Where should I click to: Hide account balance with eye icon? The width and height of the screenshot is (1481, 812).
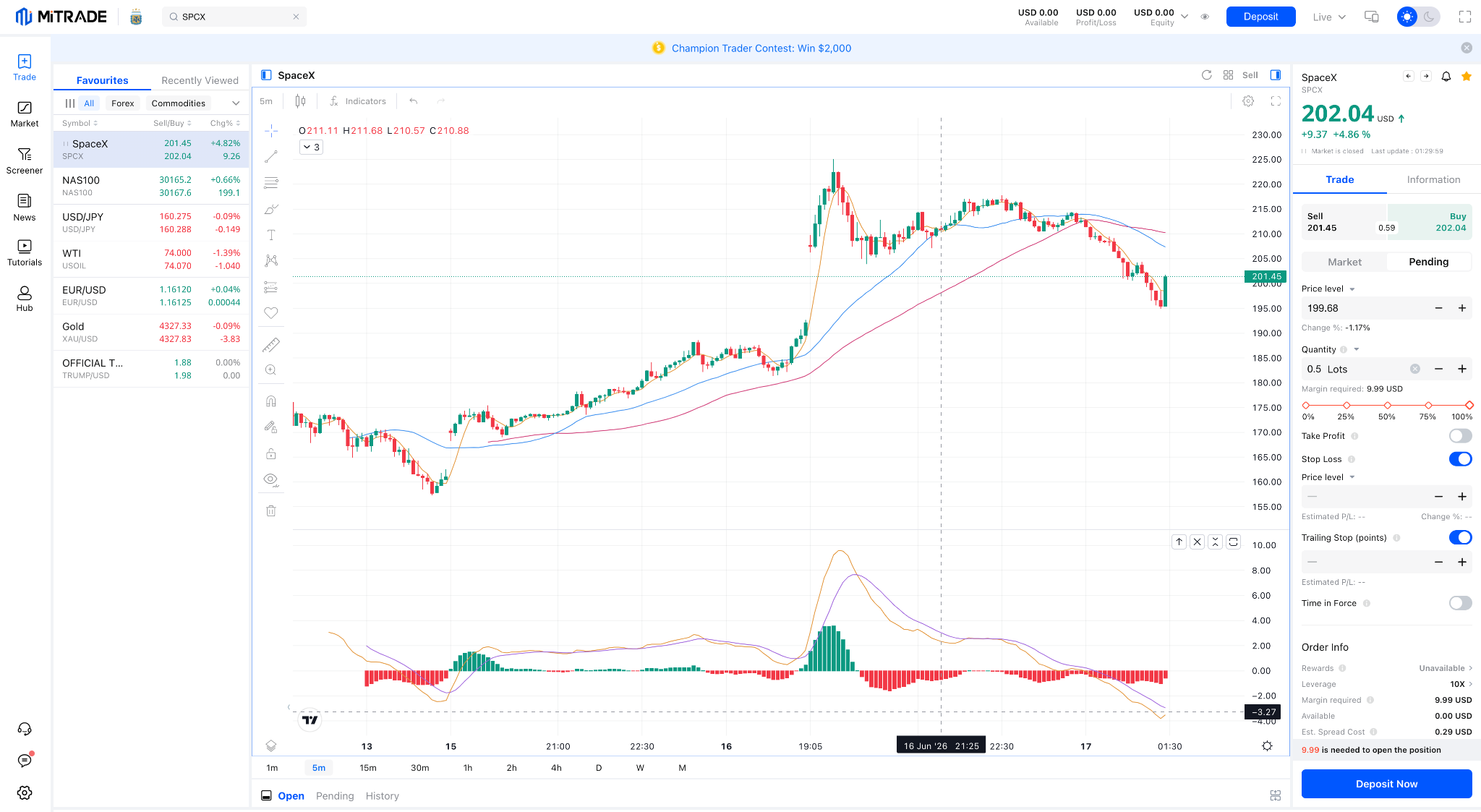click(x=1205, y=17)
